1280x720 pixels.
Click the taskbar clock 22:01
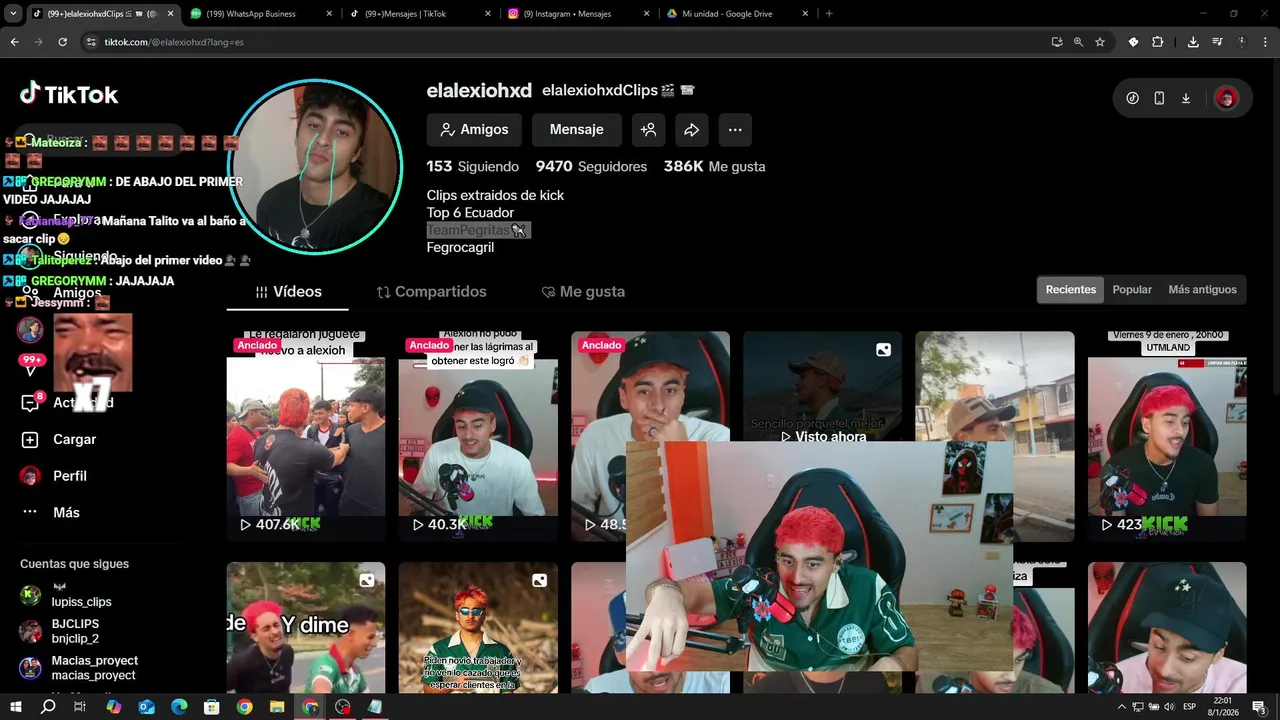point(1222,707)
